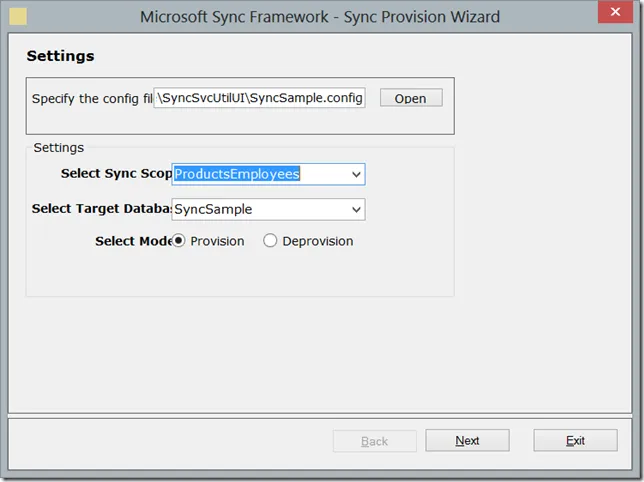This screenshot has height=482, width=644.
Task: Click the Deprovision option label text
Action: tap(317, 241)
